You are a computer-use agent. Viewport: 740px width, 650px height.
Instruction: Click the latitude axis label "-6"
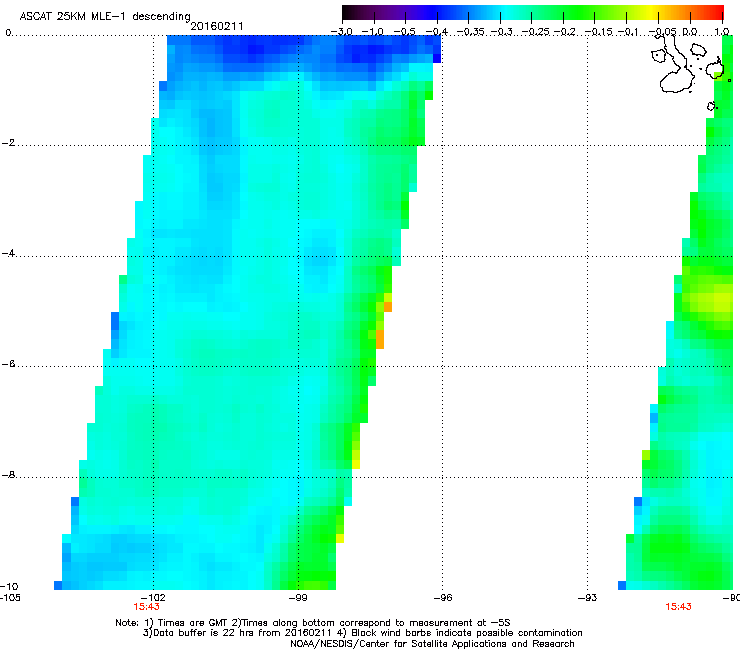[x=8, y=364]
